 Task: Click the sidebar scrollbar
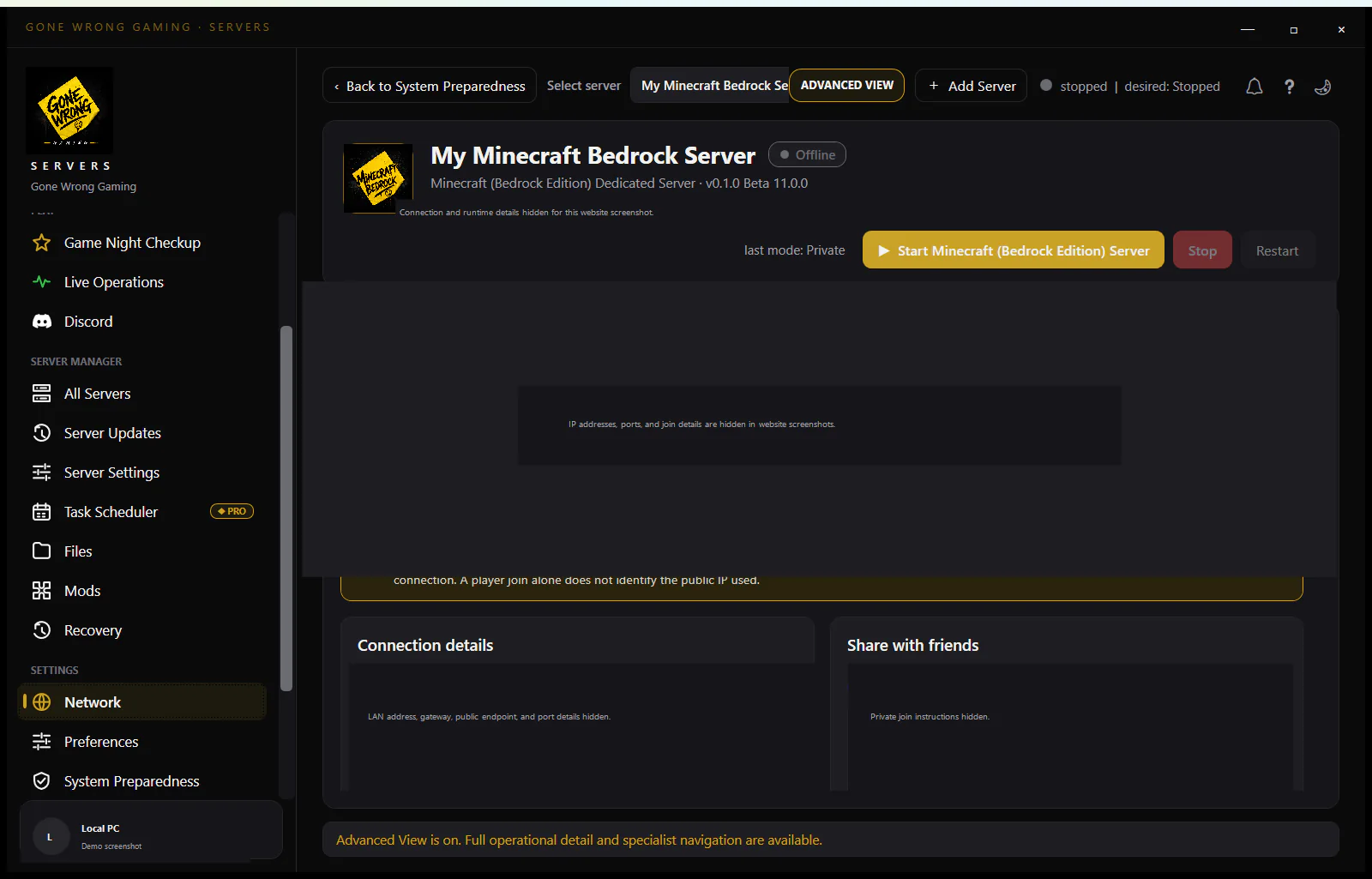[x=286, y=508]
